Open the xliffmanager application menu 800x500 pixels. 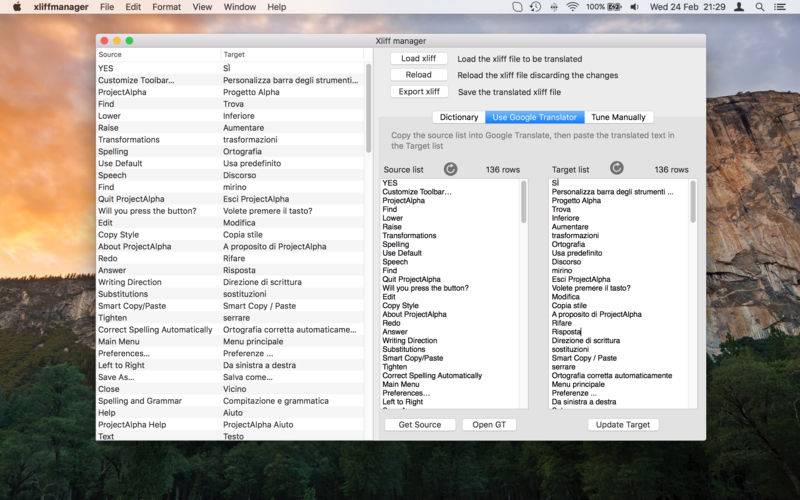click(61, 7)
